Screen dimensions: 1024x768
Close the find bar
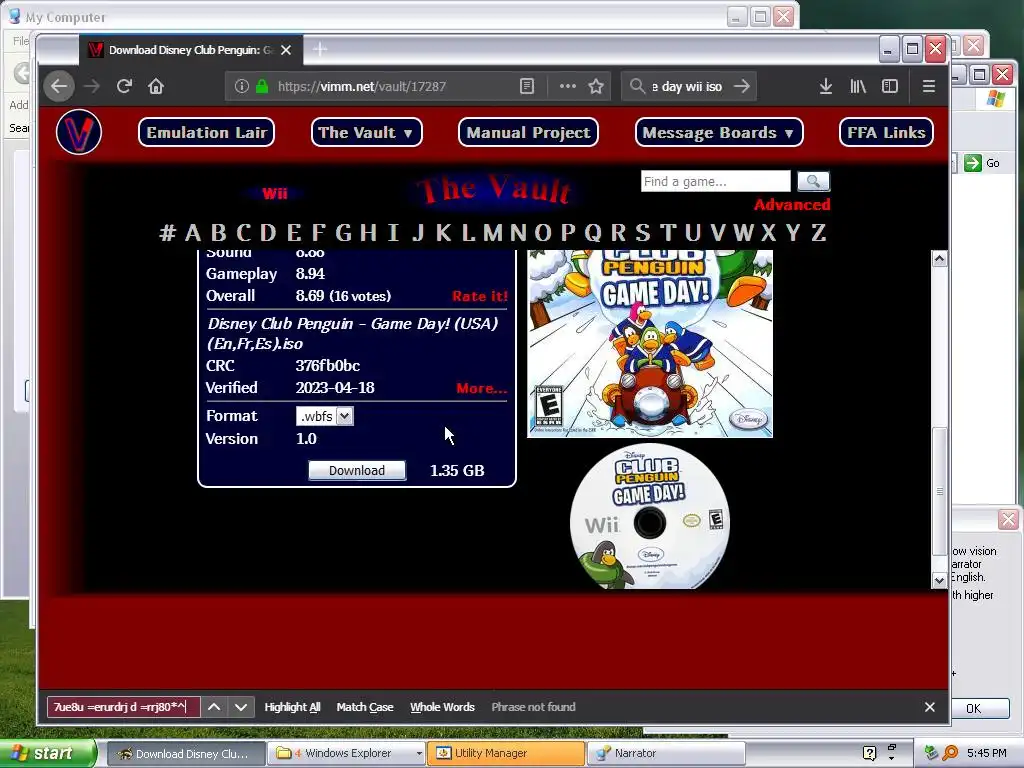[930, 707]
